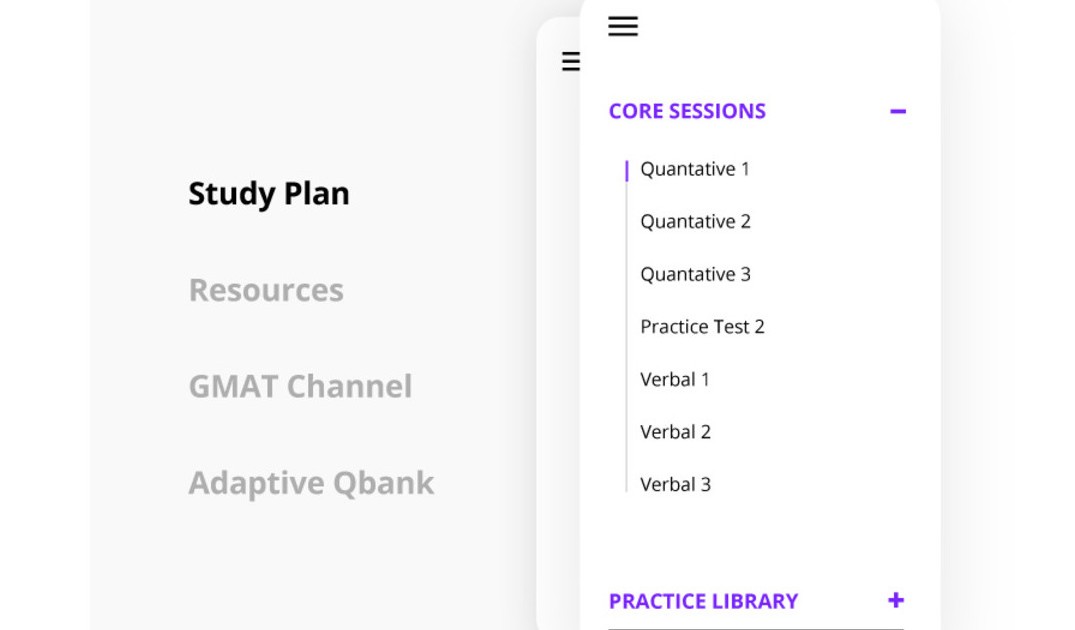Select the Verbal 1 session
Image resolution: width=1075 pixels, height=630 pixels.
675,379
